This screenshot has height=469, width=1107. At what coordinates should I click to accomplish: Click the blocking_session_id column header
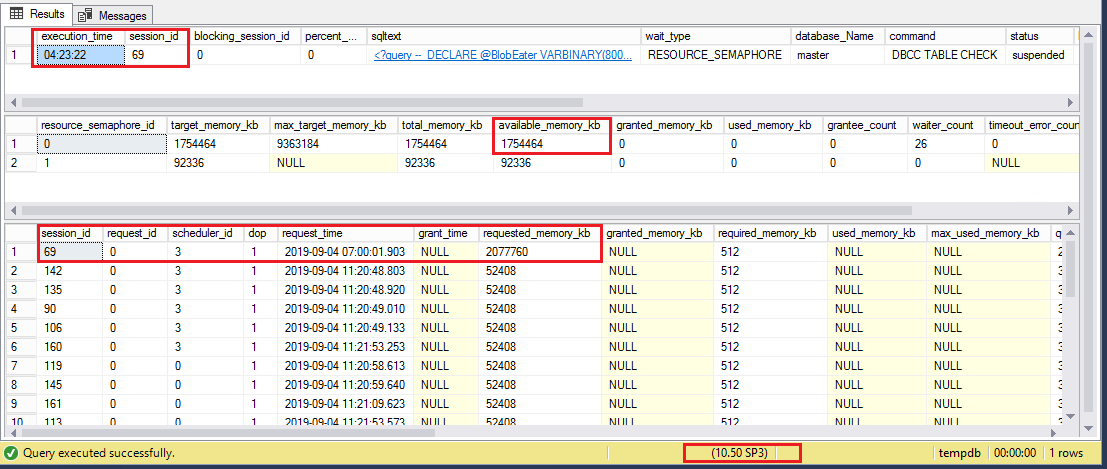coord(242,35)
